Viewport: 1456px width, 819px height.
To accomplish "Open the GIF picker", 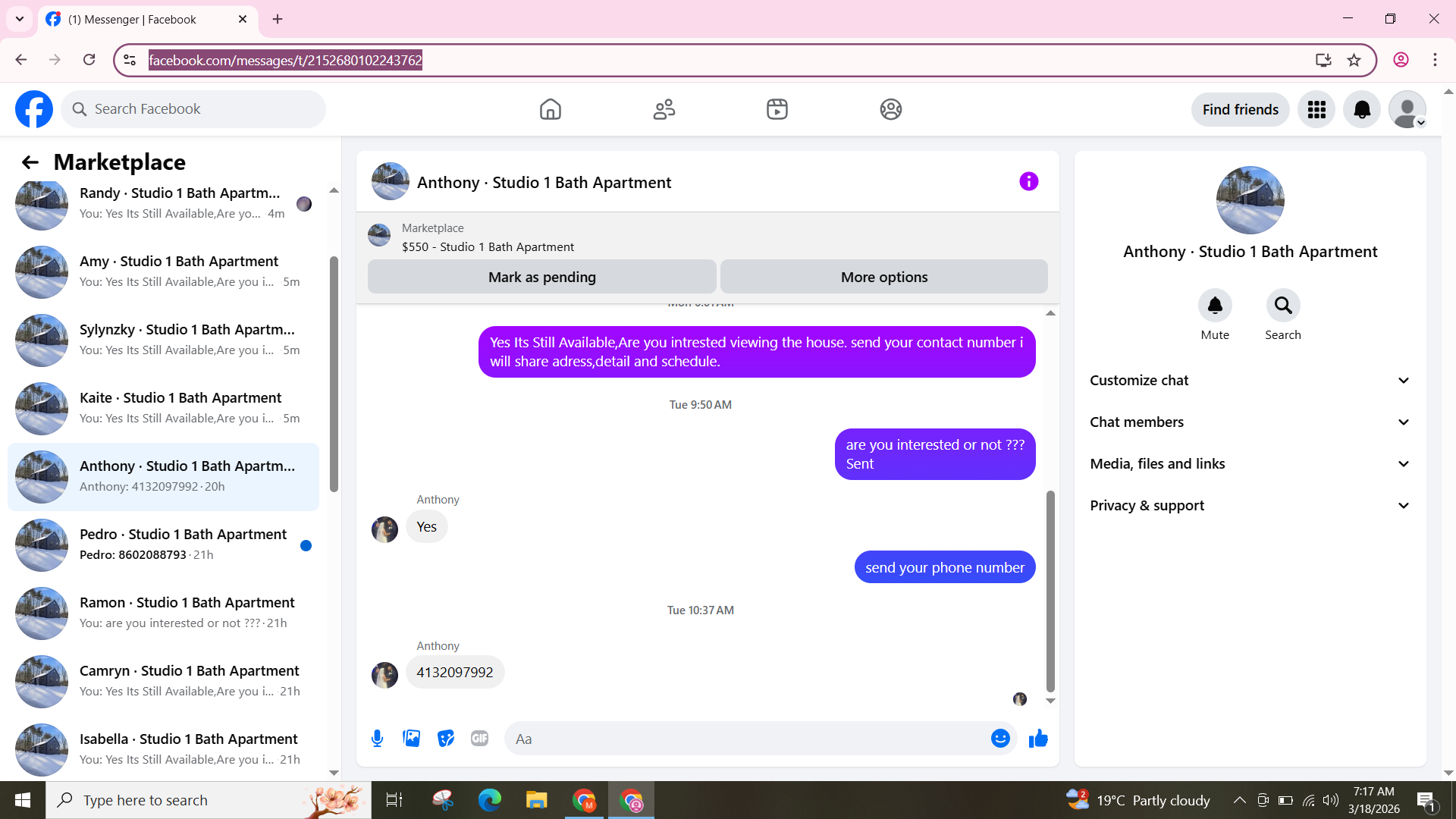I will (x=479, y=739).
